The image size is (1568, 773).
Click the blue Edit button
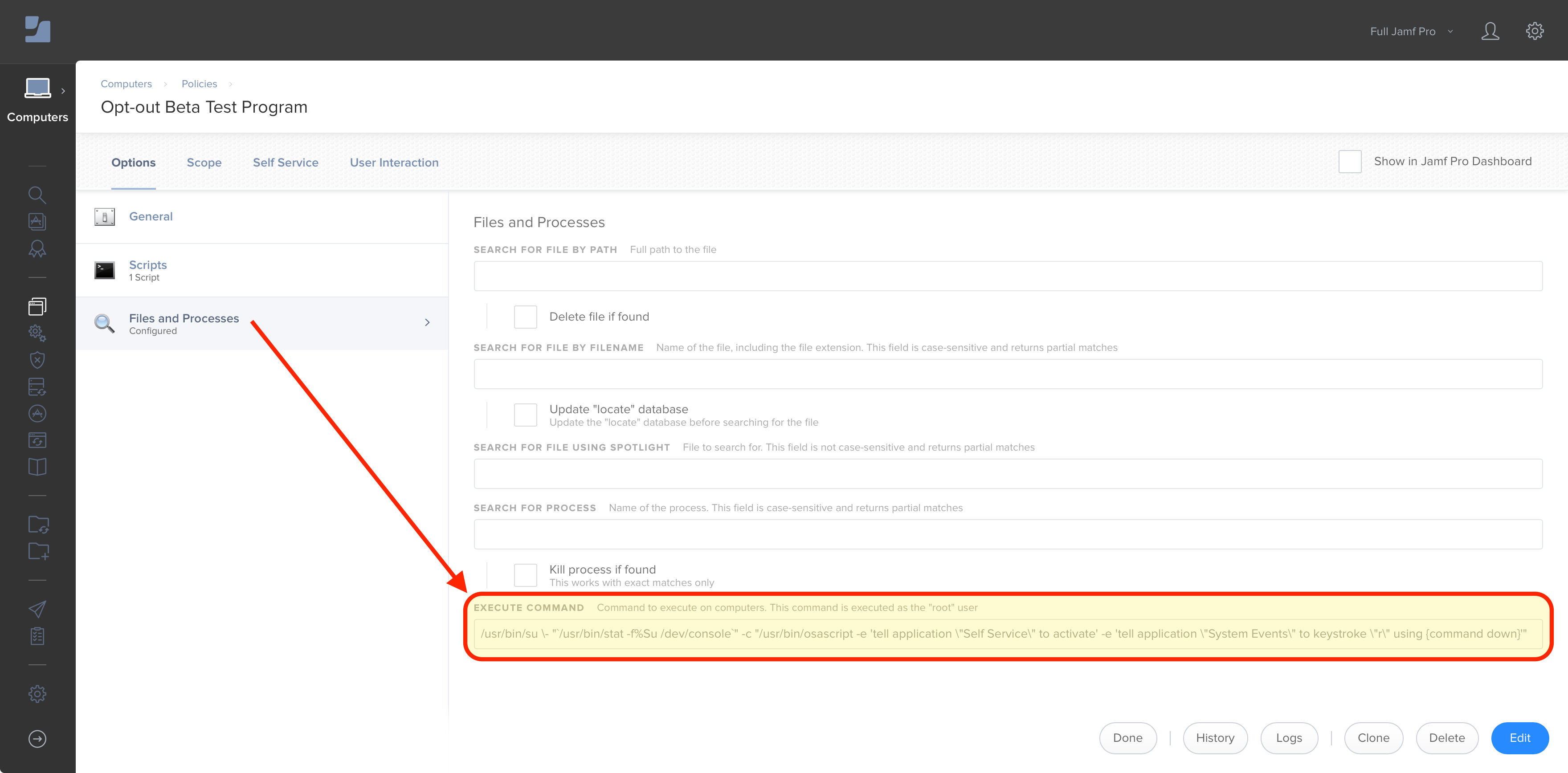coord(1520,738)
